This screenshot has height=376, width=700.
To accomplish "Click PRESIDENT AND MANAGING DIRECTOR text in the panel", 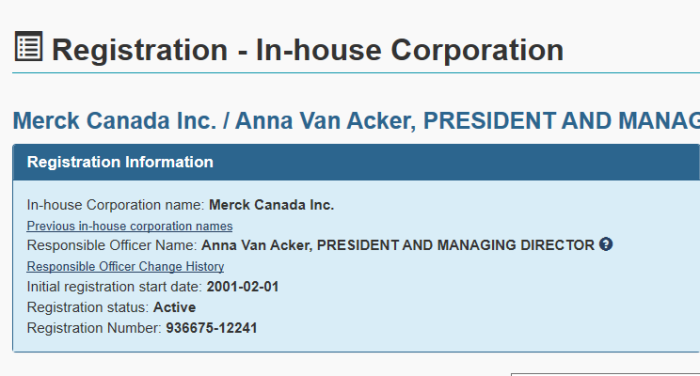I will pyautogui.click(x=456, y=245).
